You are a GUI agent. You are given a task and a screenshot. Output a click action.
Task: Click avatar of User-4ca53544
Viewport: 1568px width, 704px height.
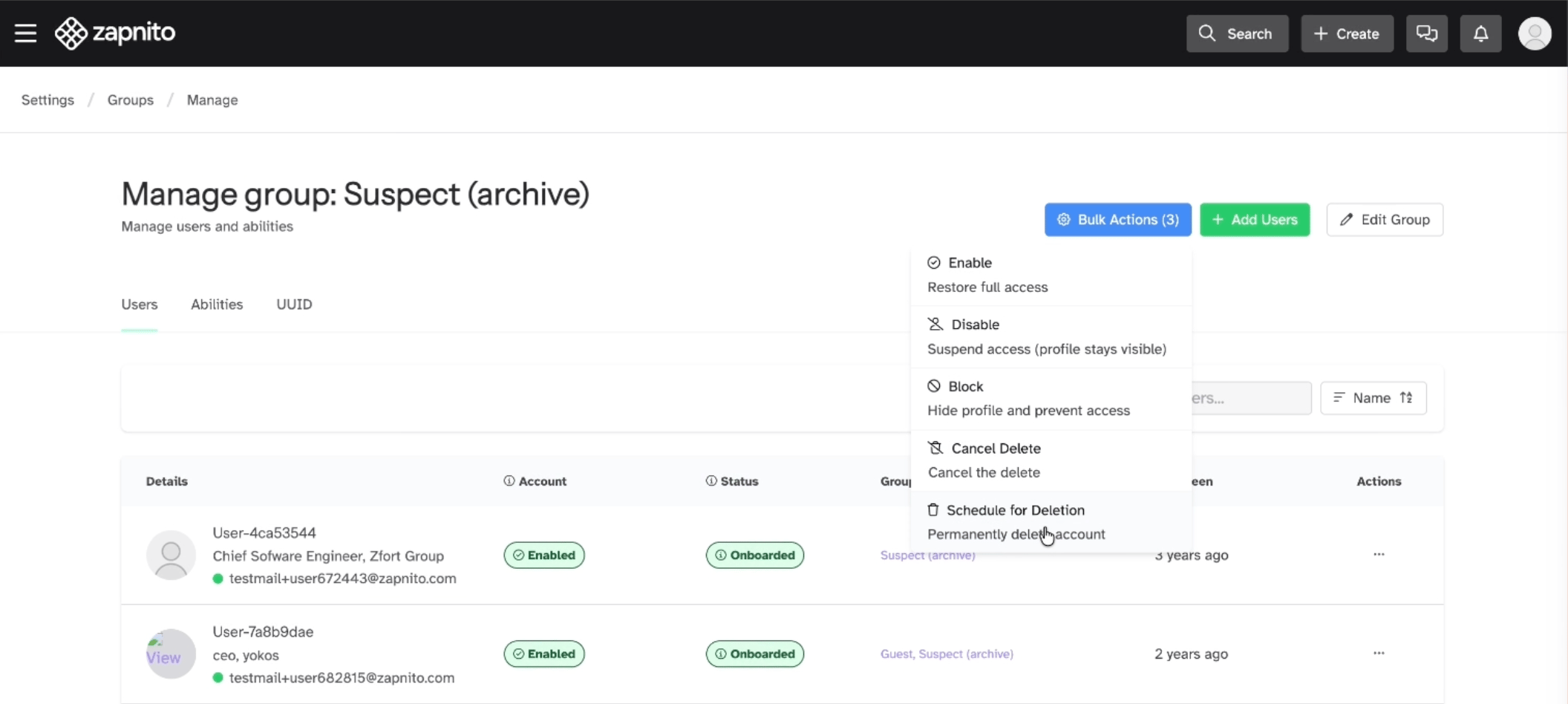pos(171,555)
